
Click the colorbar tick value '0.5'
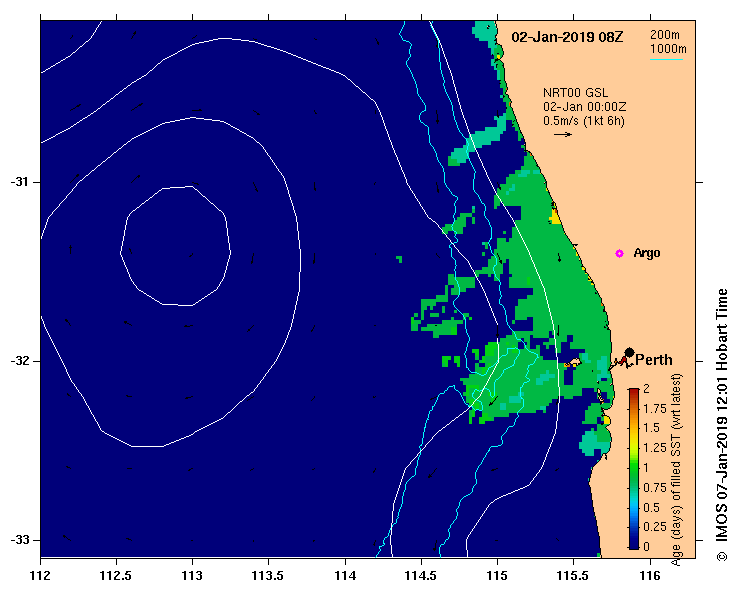click(651, 508)
